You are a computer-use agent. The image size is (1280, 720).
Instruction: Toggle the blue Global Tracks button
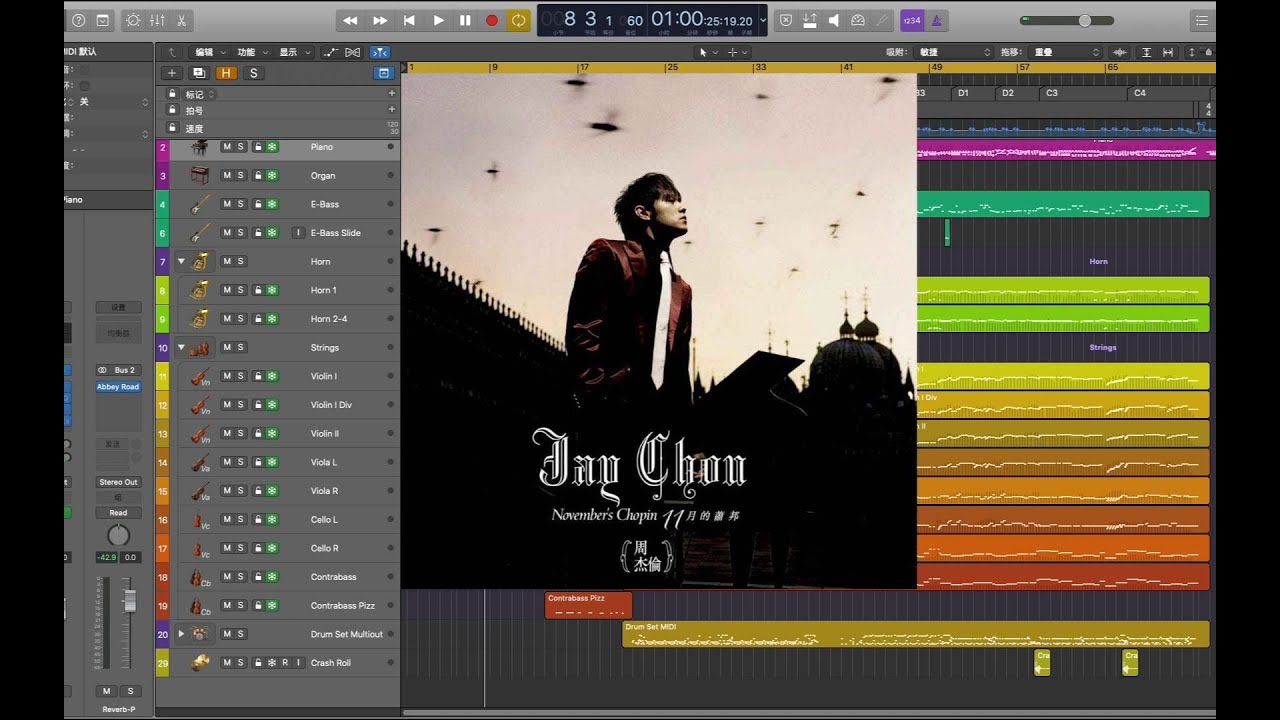382,73
